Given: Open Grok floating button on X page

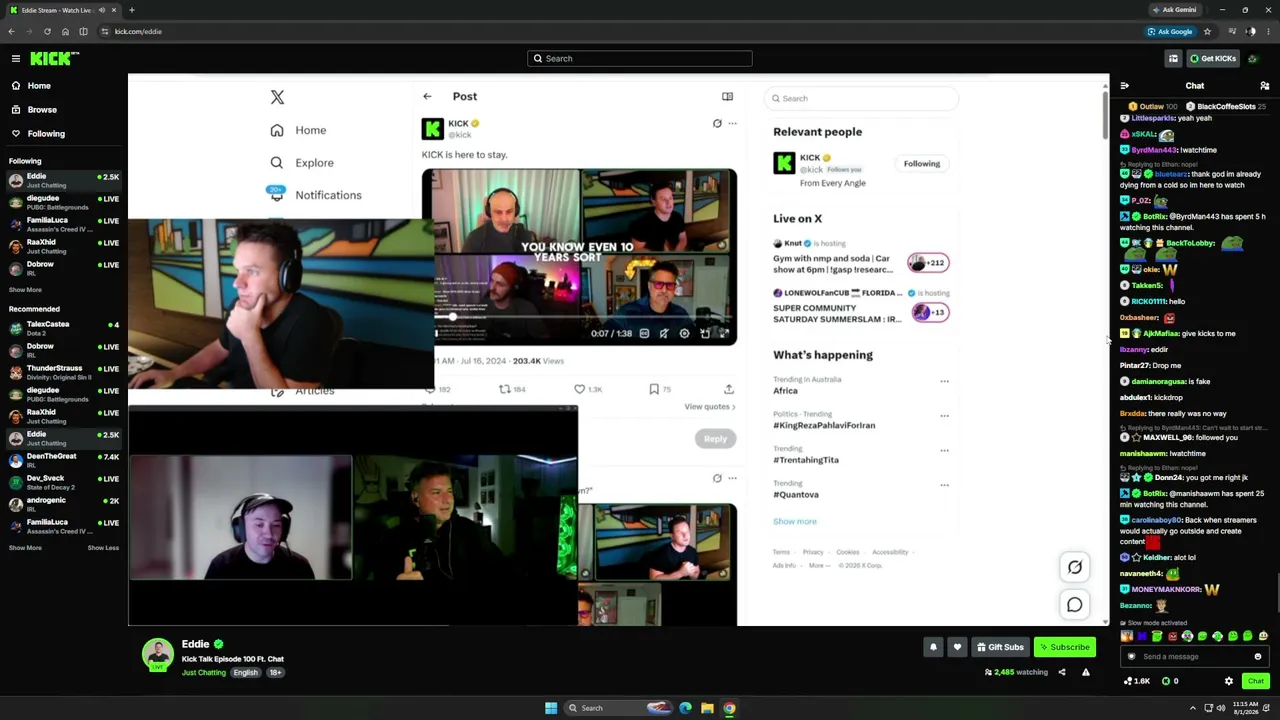Looking at the screenshot, I should (x=1075, y=568).
